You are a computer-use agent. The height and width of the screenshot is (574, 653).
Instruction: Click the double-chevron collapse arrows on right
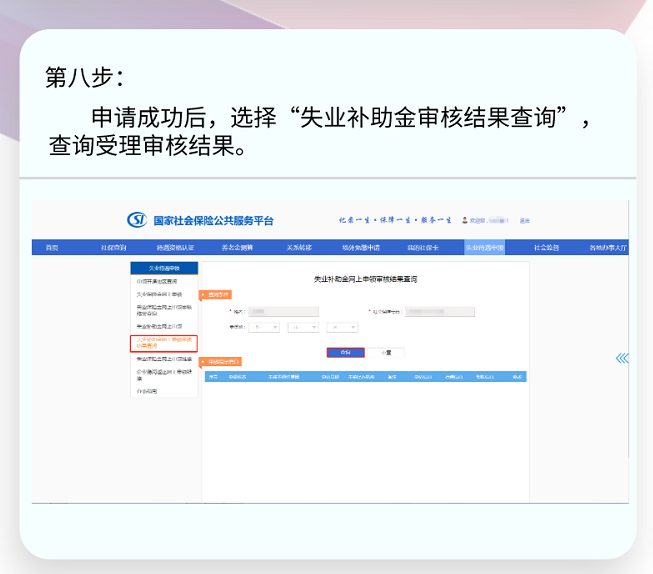pyautogui.click(x=622, y=358)
